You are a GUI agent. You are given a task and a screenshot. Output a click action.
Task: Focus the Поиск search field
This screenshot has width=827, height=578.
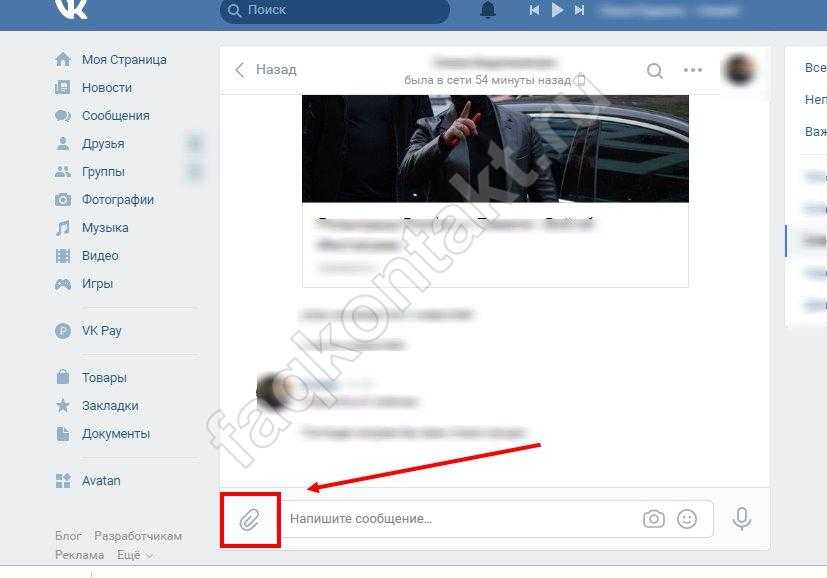tap(334, 11)
